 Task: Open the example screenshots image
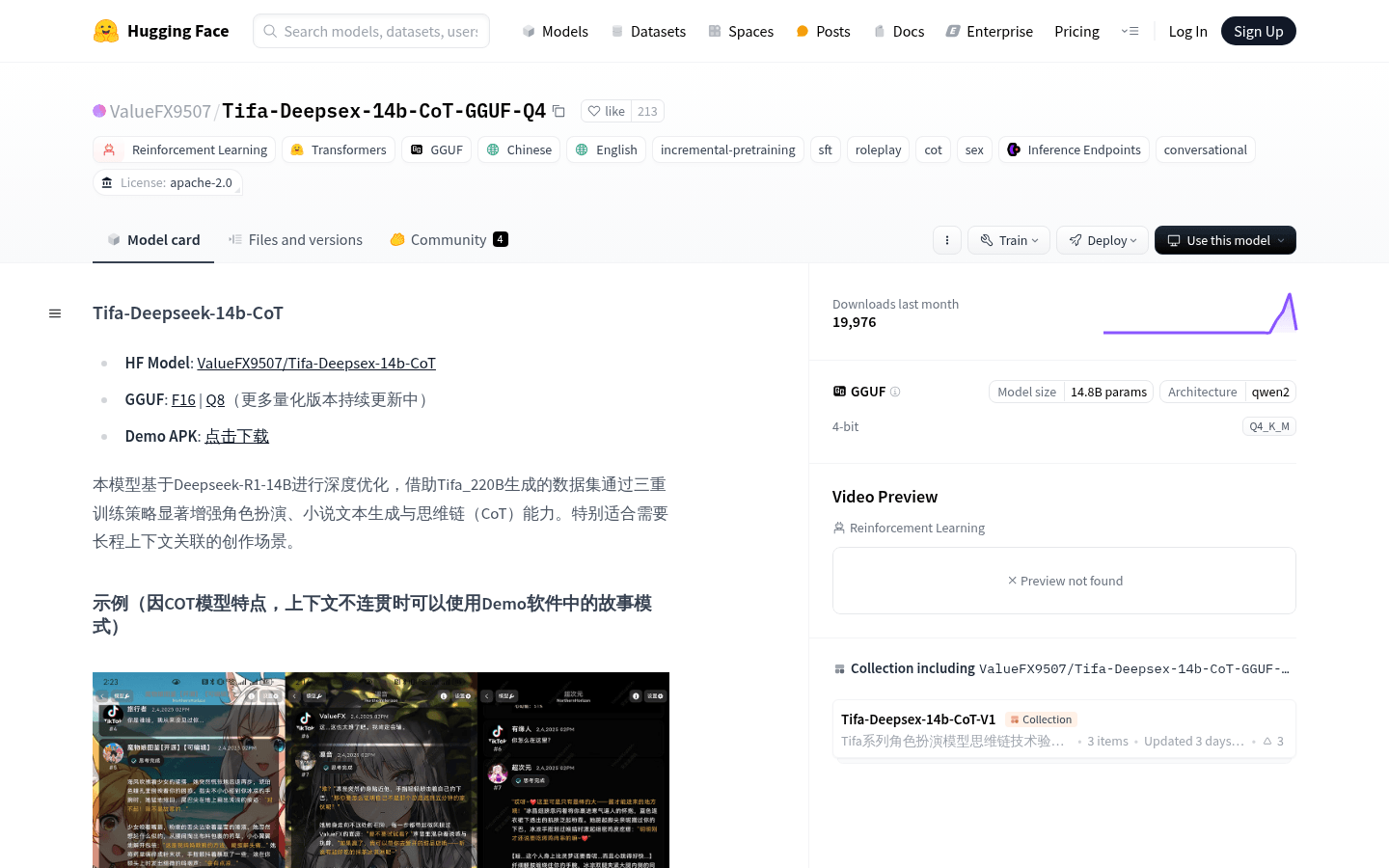click(x=381, y=770)
